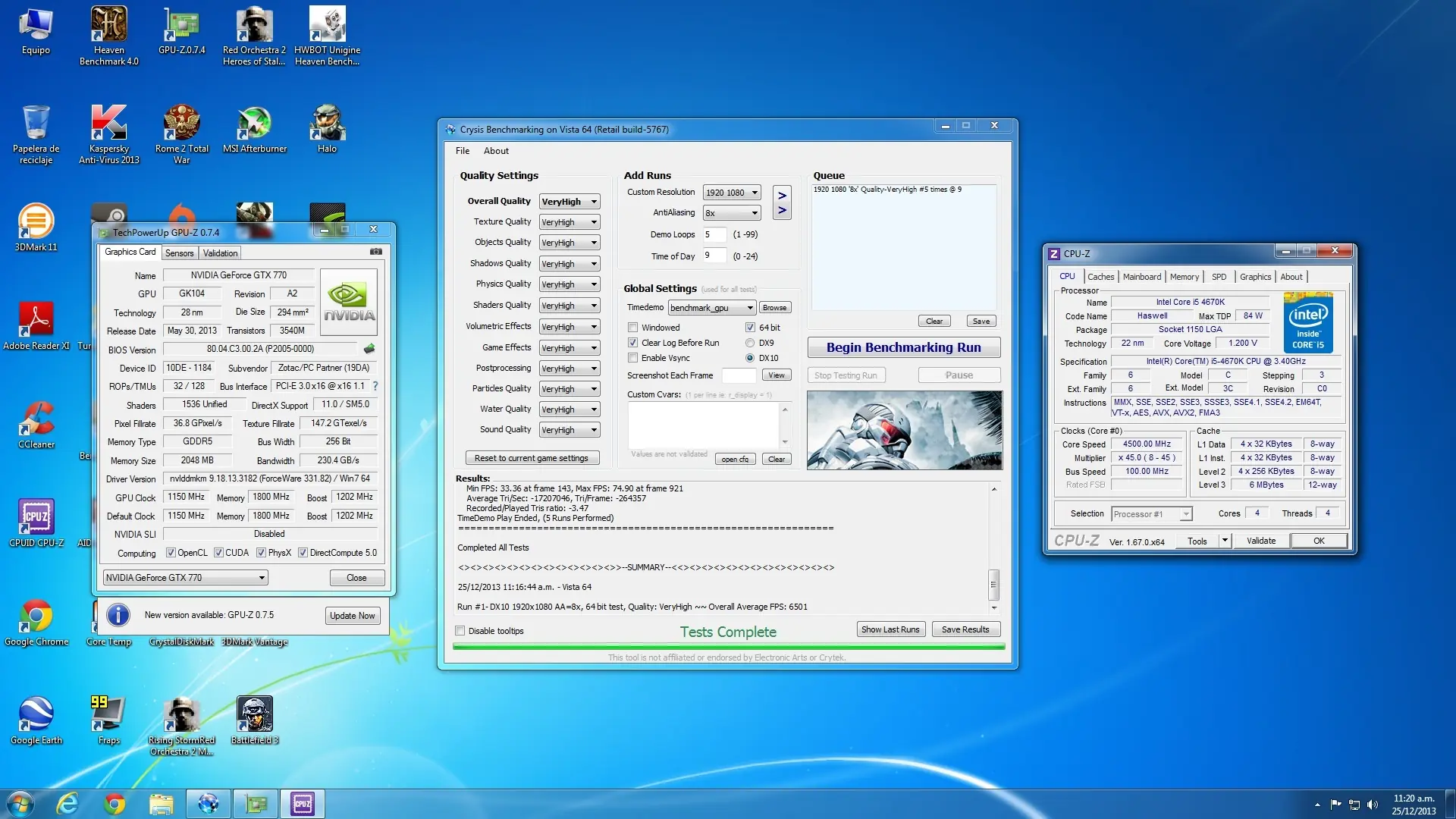Open Internet Explorer from the taskbar
1456x819 pixels.
67,804
